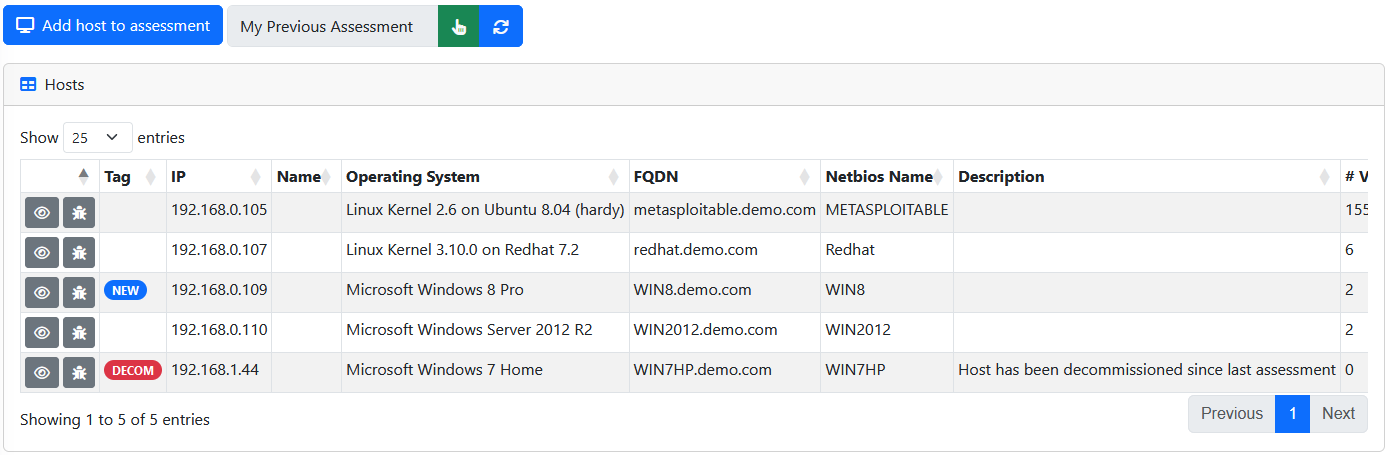
Task: Click the eye icon for 192.168.0.105
Action: [41, 213]
